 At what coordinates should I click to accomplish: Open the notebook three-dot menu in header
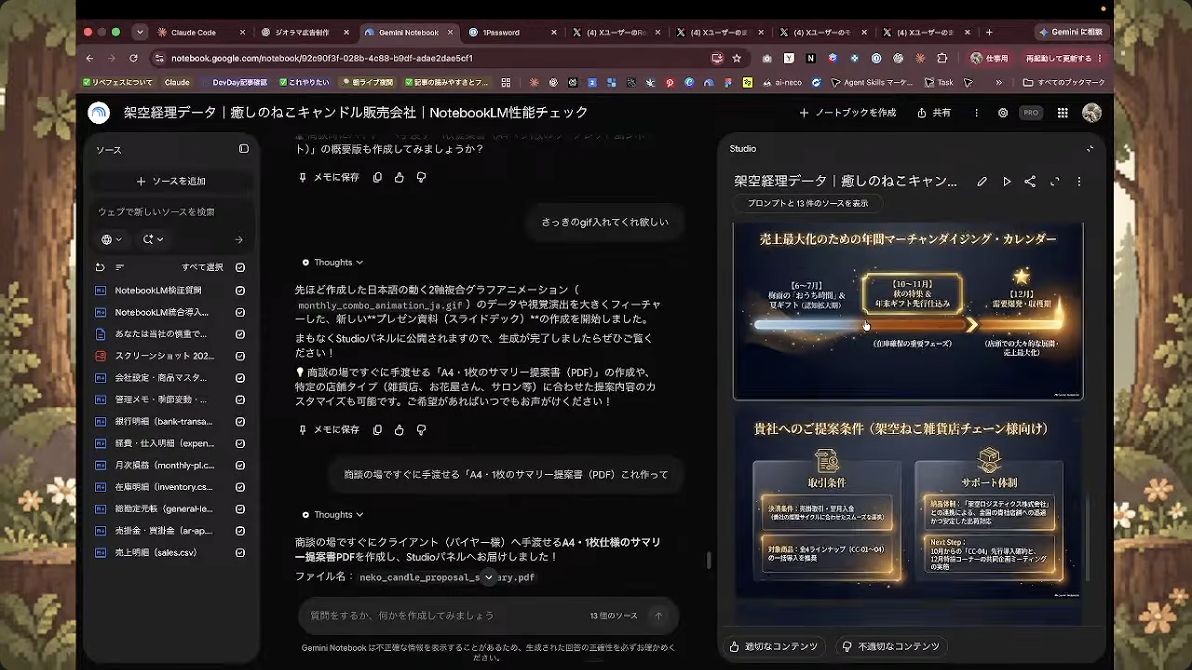click(976, 113)
